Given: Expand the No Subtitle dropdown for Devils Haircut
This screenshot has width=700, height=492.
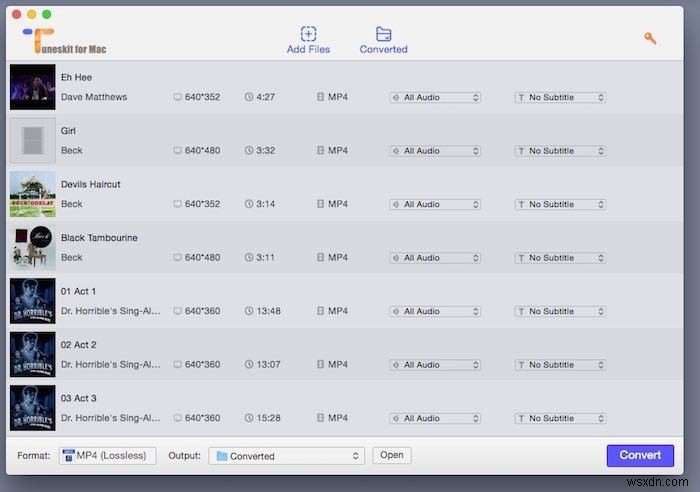Looking at the screenshot, I should click(x=560, y=204).
